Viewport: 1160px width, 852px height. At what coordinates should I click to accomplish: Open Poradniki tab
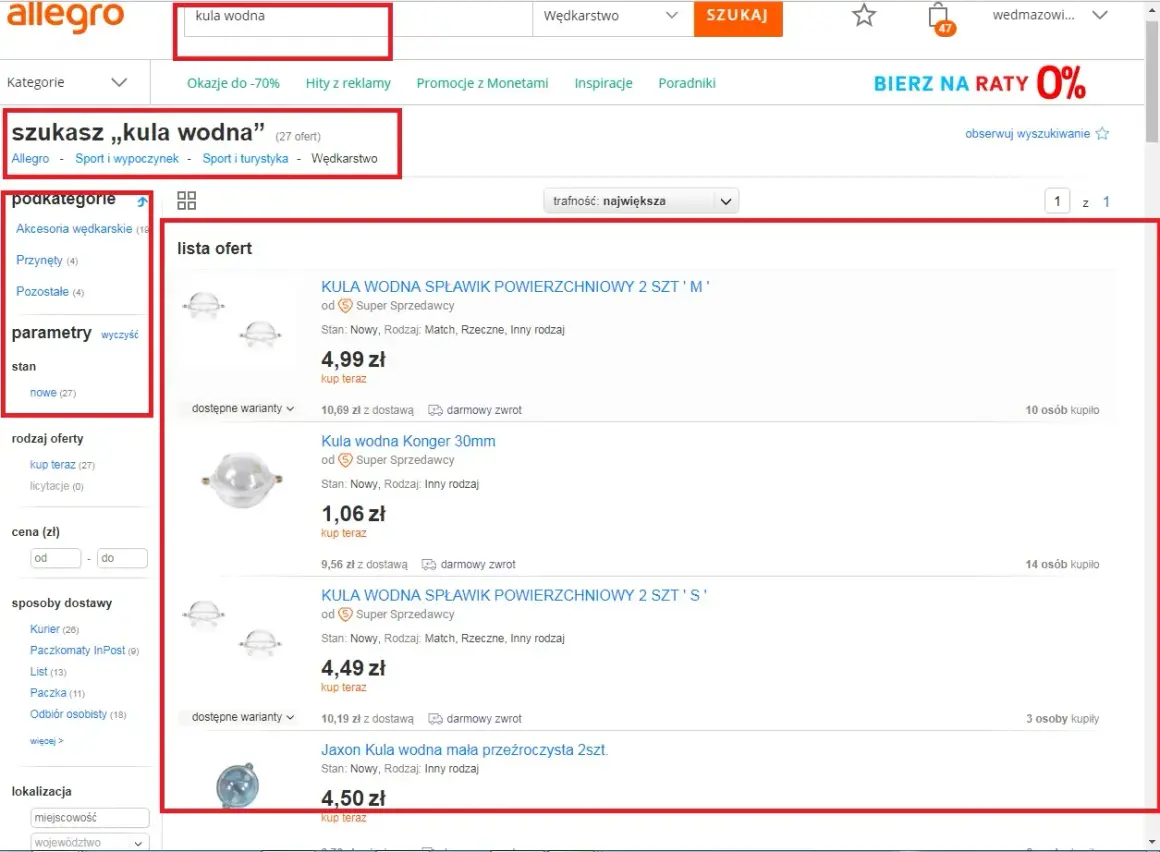click(x=687, y=83)
